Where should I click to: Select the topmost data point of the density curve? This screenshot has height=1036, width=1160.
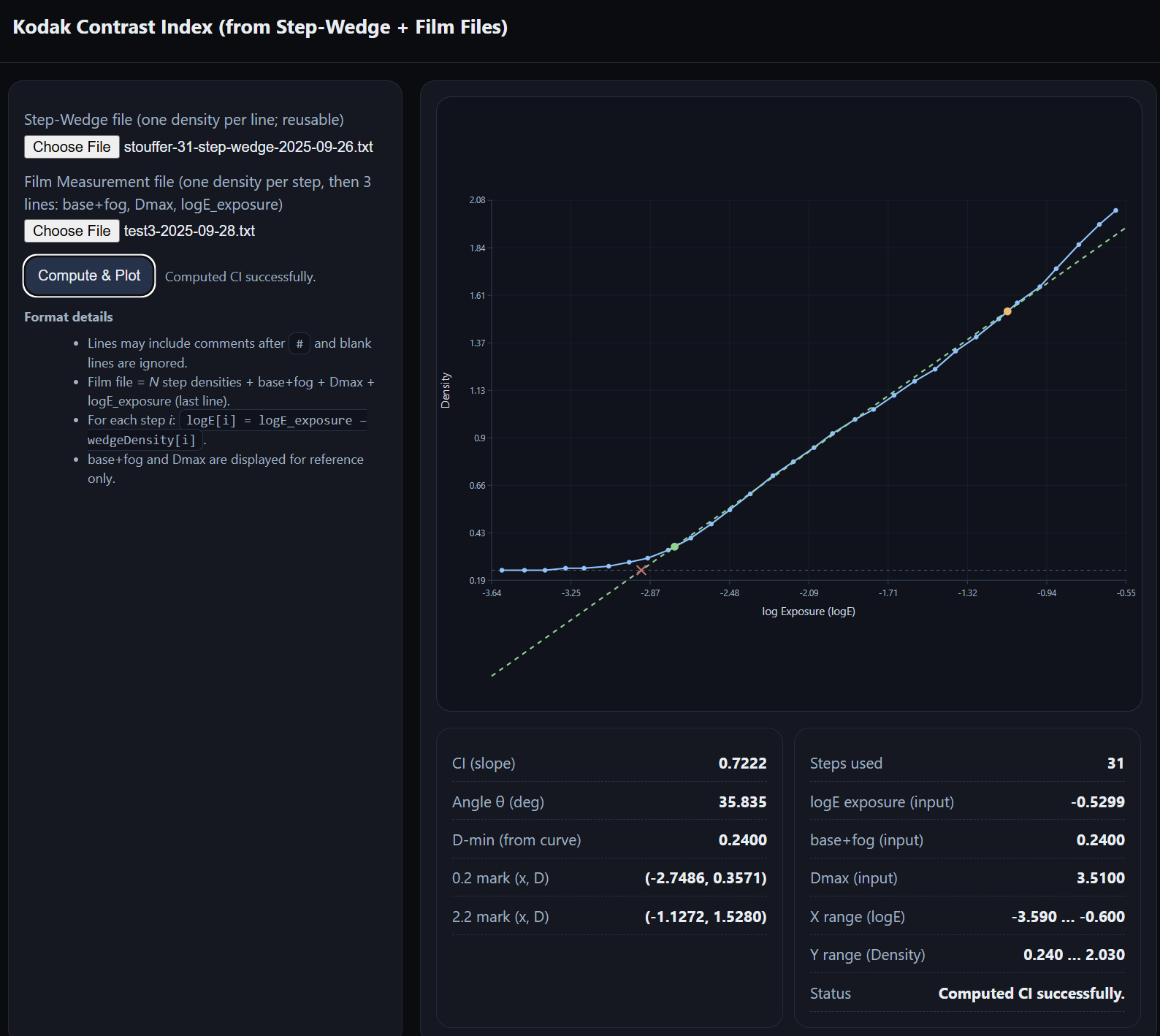coord(1115,210)
